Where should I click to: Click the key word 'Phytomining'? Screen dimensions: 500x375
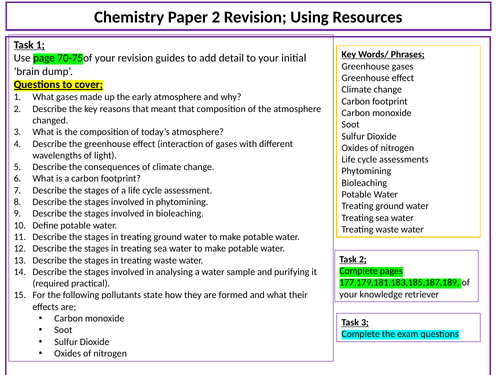[x=366, y=171]
